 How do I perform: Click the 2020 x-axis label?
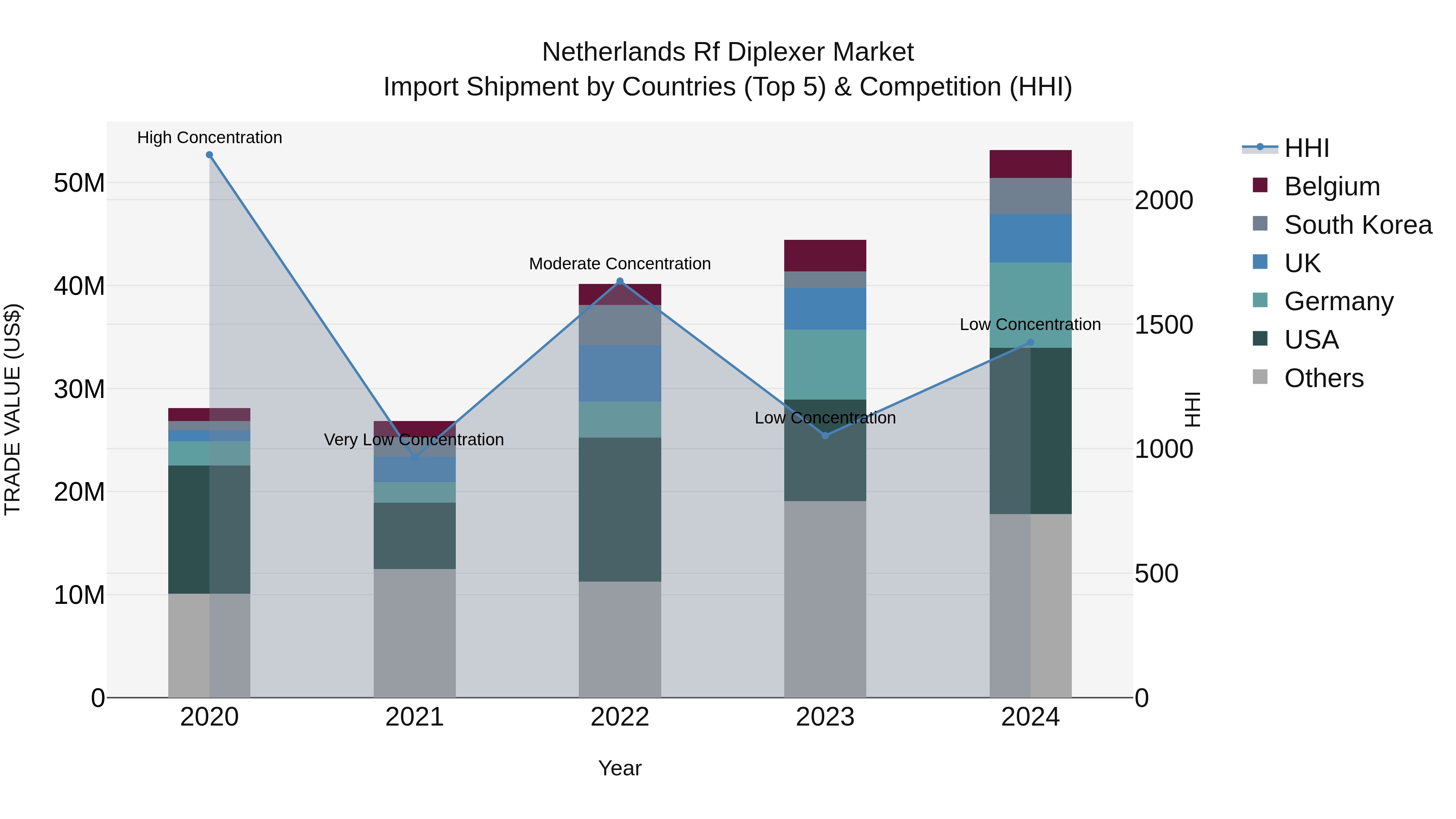point(209,717)
